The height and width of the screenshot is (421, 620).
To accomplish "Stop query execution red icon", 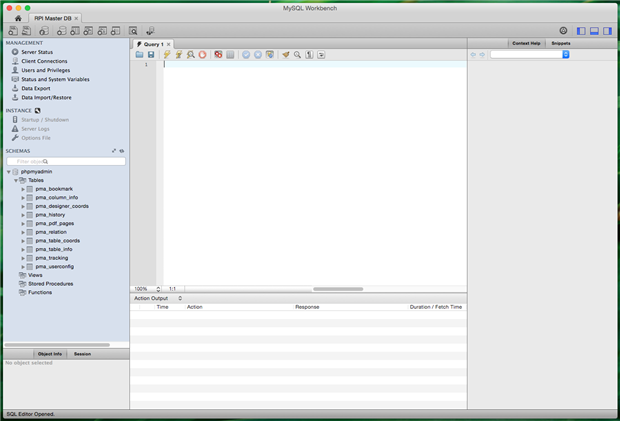I will pyautogui.click(x=202, y=55).
